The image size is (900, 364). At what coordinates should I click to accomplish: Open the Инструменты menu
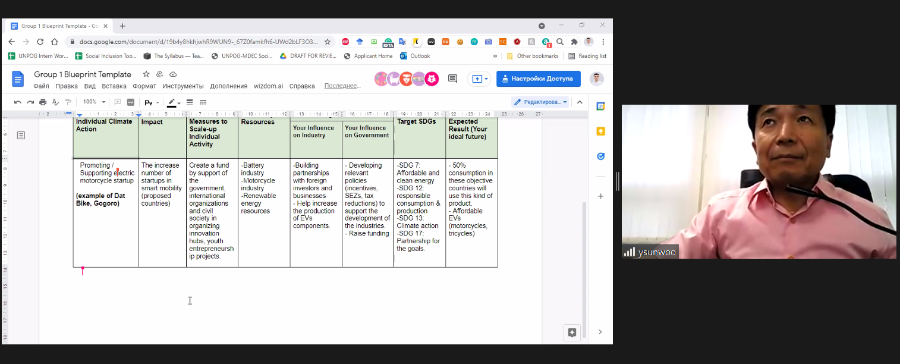pyautogui.click(x=183, y=86)
